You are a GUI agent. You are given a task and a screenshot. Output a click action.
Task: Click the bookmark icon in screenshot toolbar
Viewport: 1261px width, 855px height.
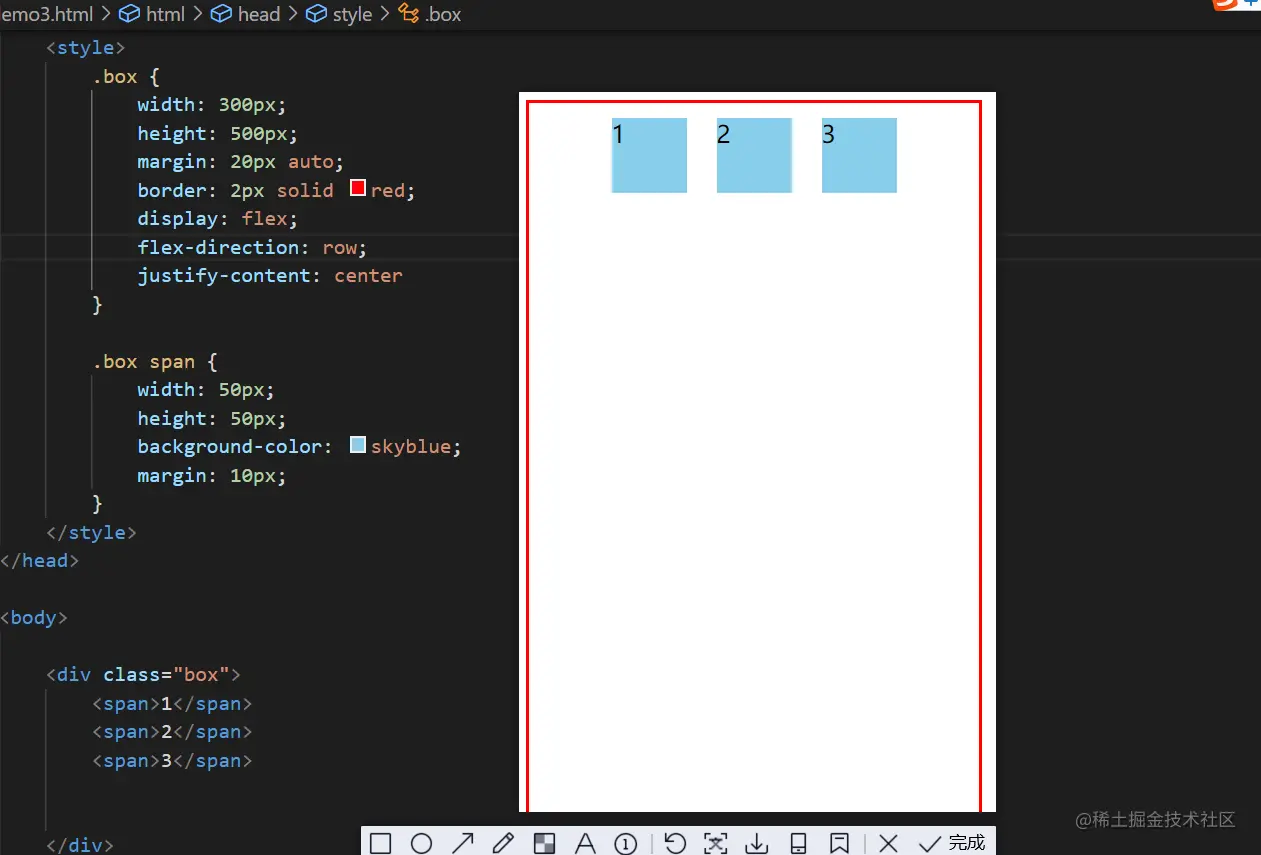[x=839, y=843]
